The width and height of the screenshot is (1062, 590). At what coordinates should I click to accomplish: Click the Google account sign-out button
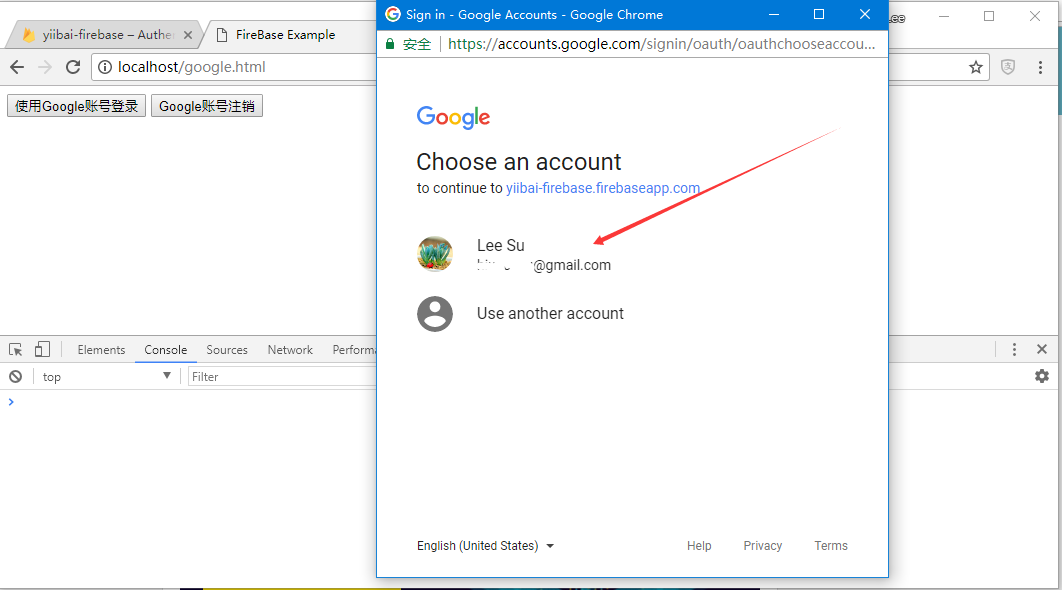point(207,106)
